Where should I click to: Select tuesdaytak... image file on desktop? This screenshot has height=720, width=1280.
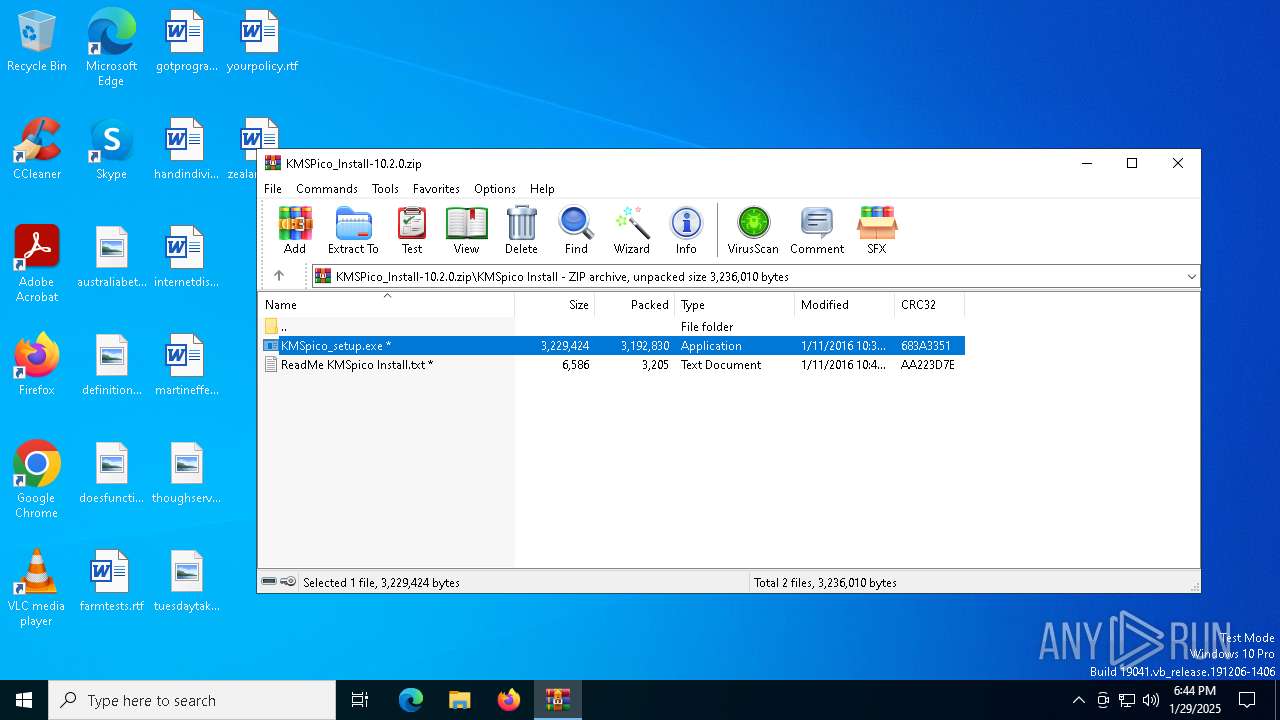186,581
